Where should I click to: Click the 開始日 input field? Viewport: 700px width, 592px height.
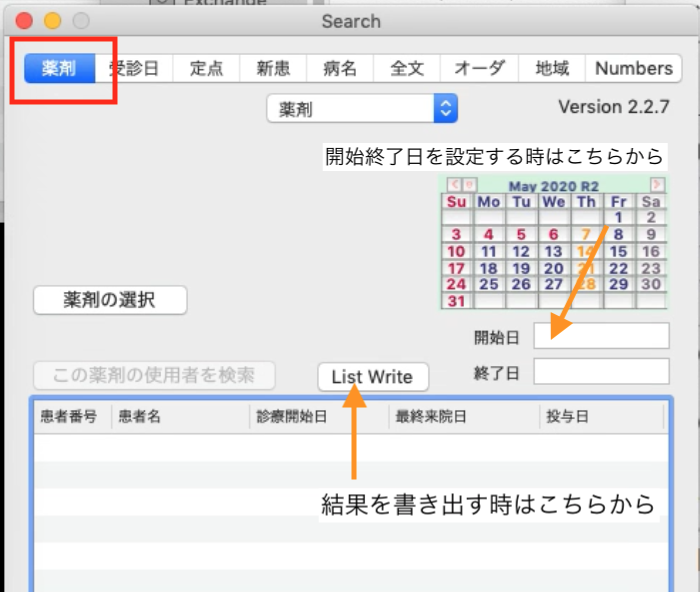click(601, 336)
